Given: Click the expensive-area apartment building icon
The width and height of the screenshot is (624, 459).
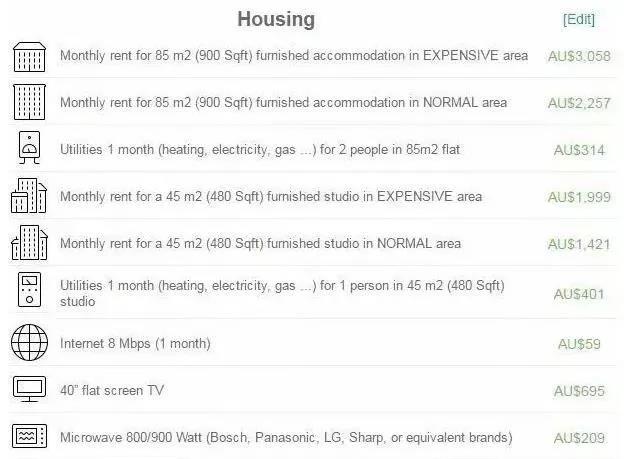Looking at the screenshot, I should point(29,56).
